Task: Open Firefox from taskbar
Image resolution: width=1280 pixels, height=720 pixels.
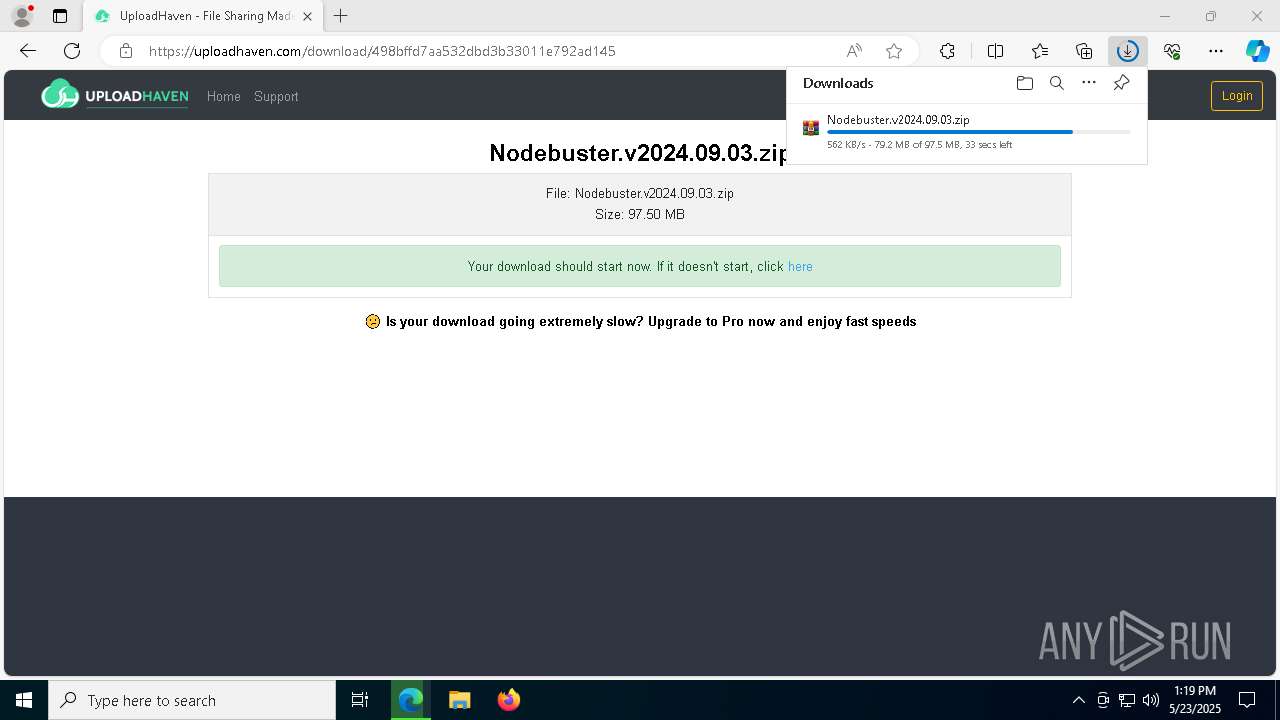Action: point(508,700)
